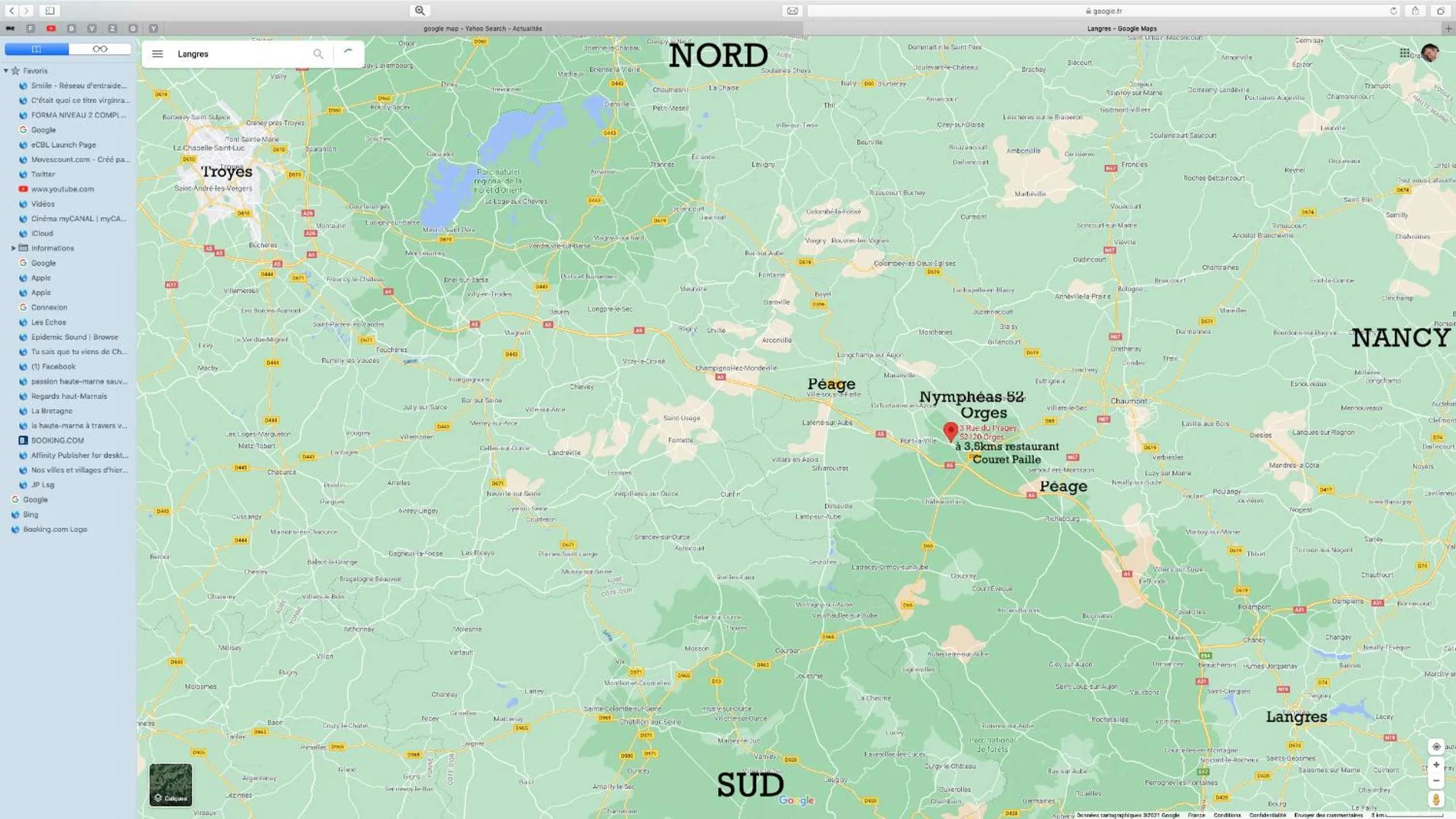Collapse the Favoris bookmarks section
This screenshot has width=1456, height=819.
point(6,71)
